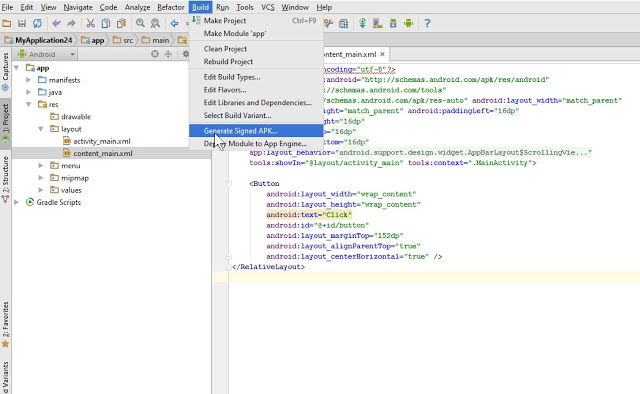Click Collapse All icon in Project panel
This screenshot has width=640, height=394.
(168, 54)
